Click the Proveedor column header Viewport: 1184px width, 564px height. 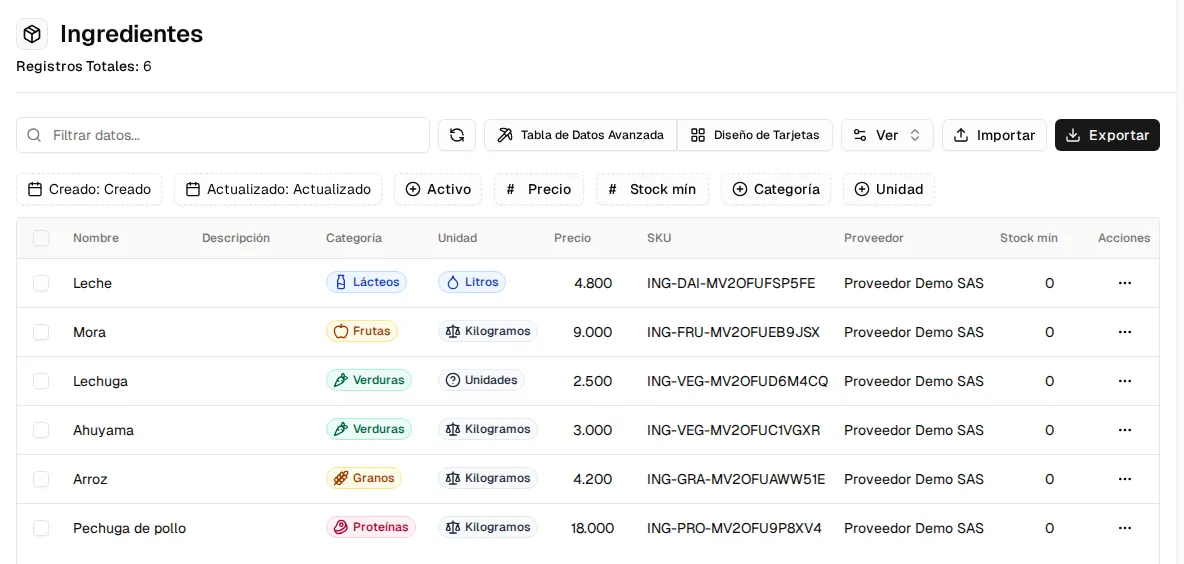tap(874, 238)
